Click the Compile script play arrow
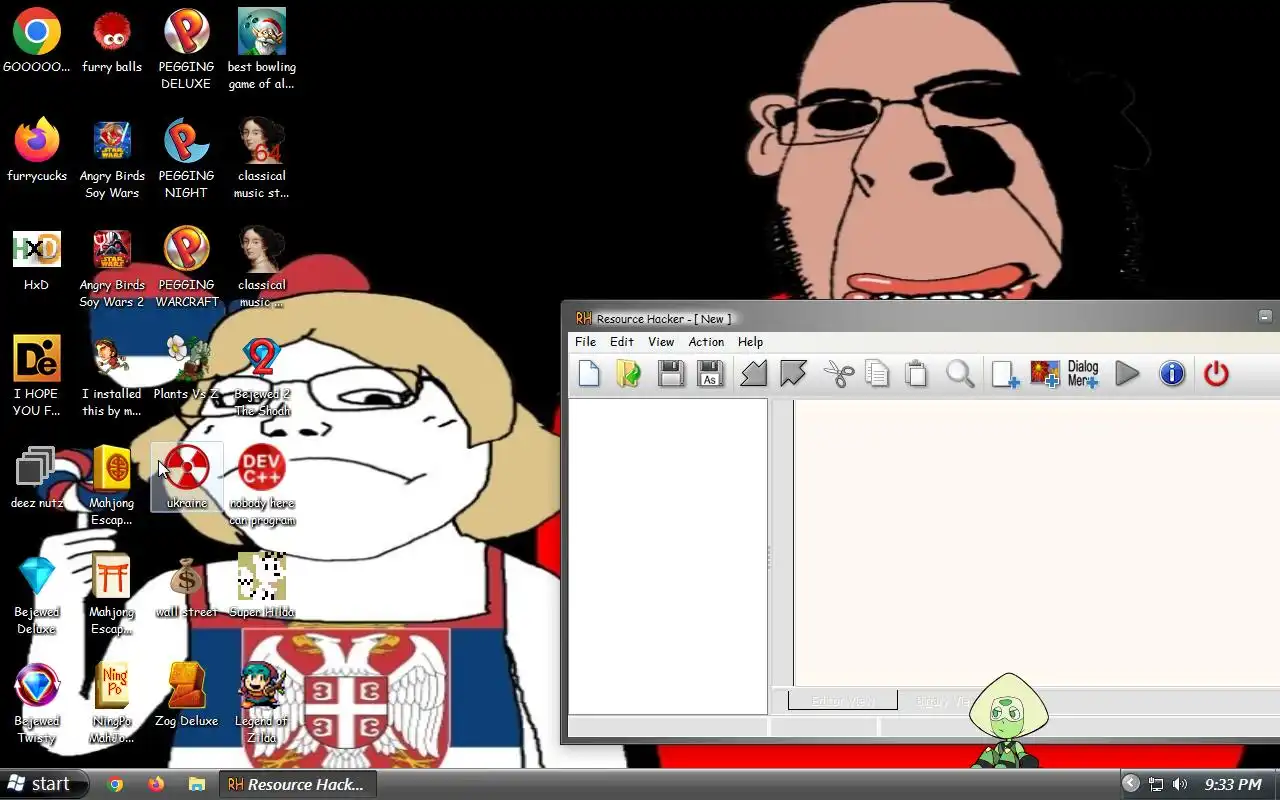 click(1127, 374)
